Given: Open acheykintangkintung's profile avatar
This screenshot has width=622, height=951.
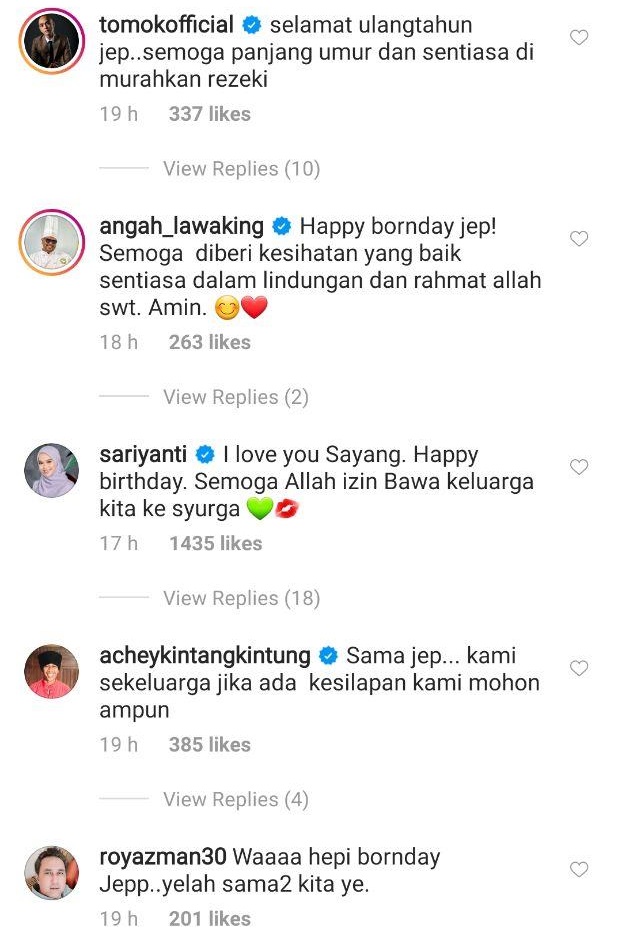Looking at the screenshot, I should coord(52,671).
